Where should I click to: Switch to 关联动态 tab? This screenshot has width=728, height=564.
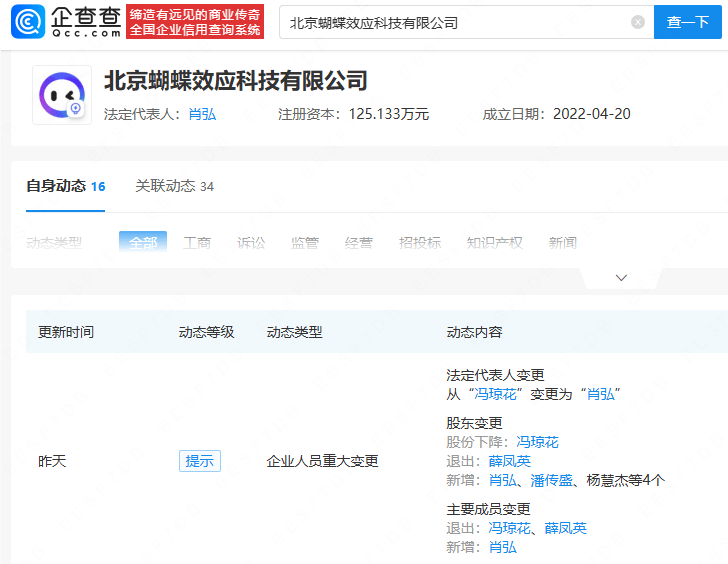tap(174, 187)
